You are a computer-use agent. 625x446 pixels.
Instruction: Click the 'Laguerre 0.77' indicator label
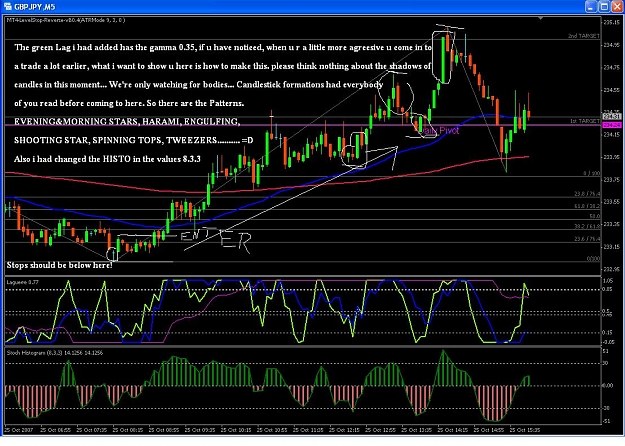(23, 282)
